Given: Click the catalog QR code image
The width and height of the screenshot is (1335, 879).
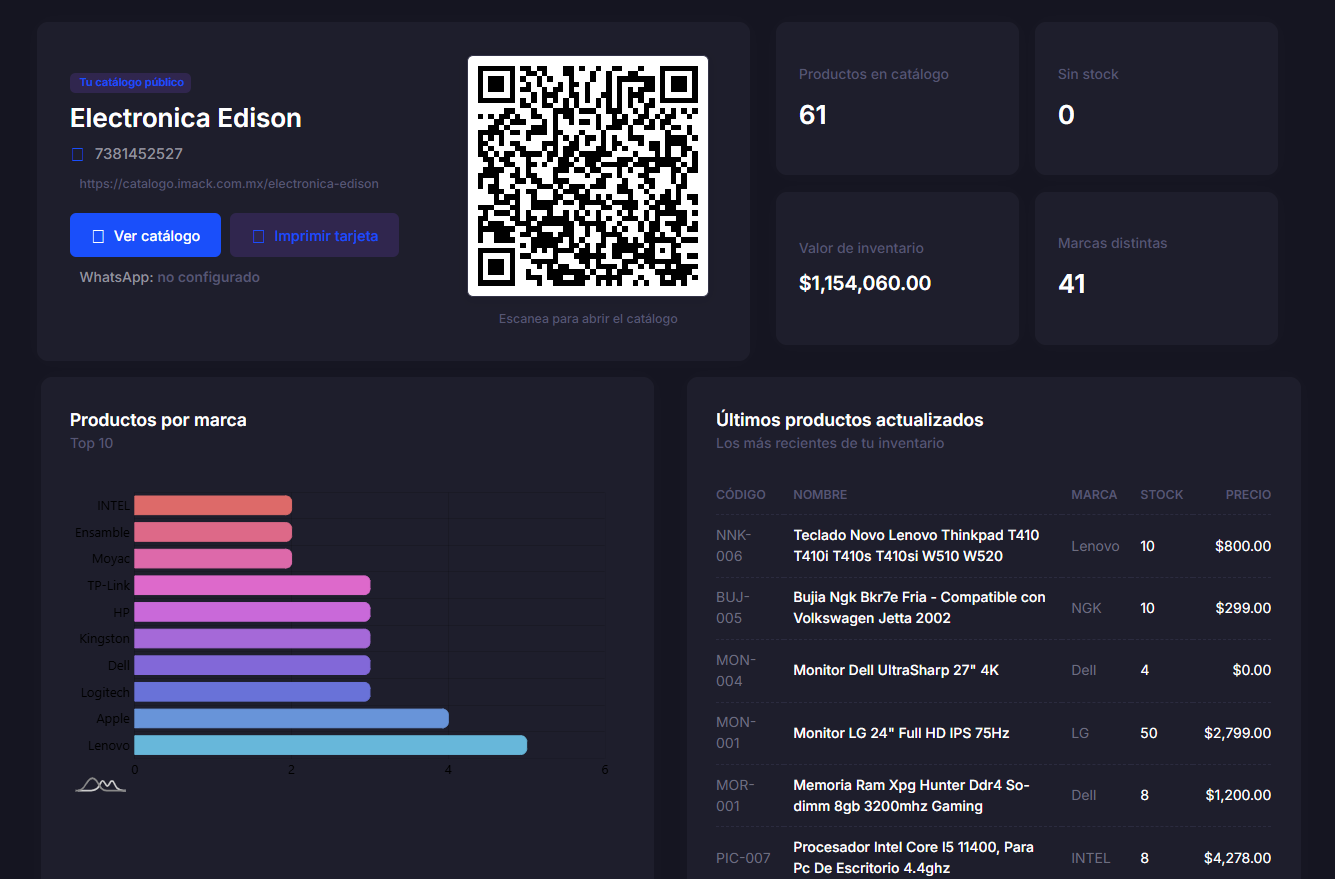Looking at the screenshot, I should pos(588,176).
